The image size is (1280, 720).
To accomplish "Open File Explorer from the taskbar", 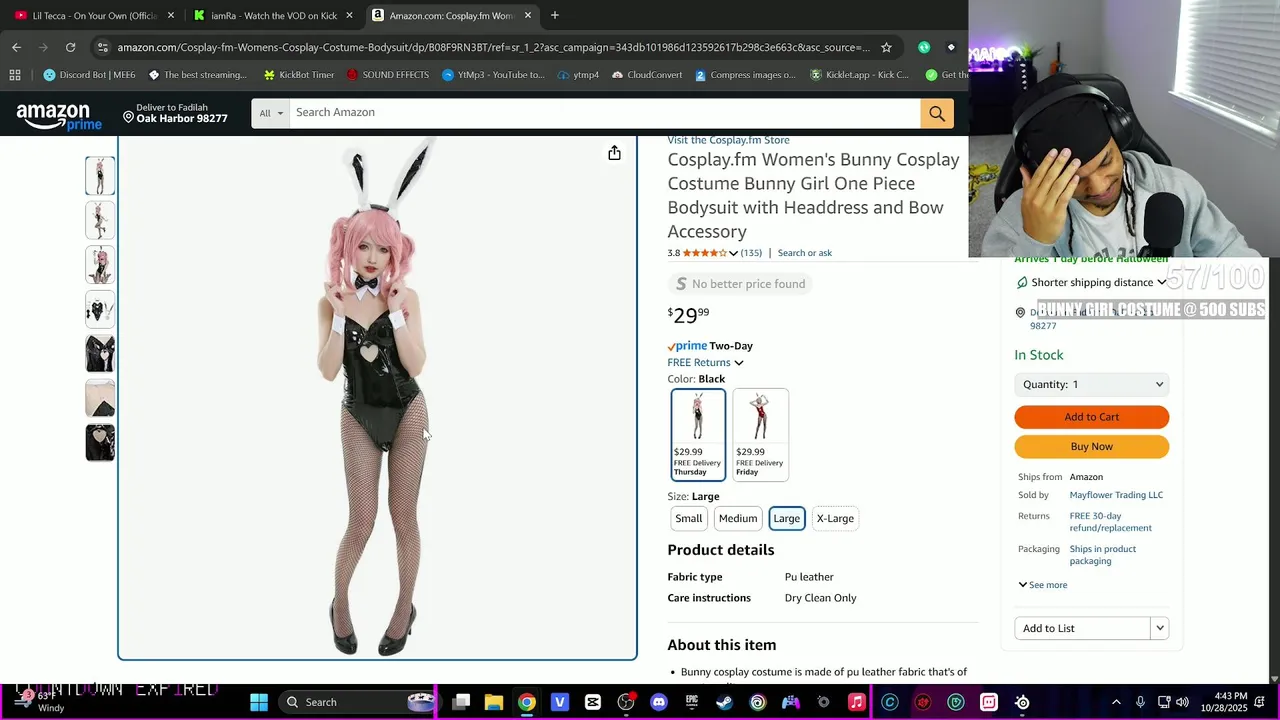I will [x=494, y=702].
